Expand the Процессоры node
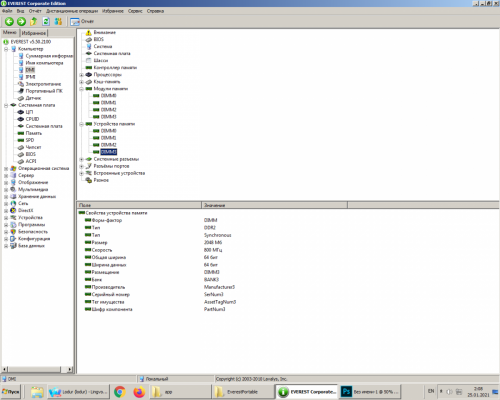The image size is (500, 400). click(81, 75)
